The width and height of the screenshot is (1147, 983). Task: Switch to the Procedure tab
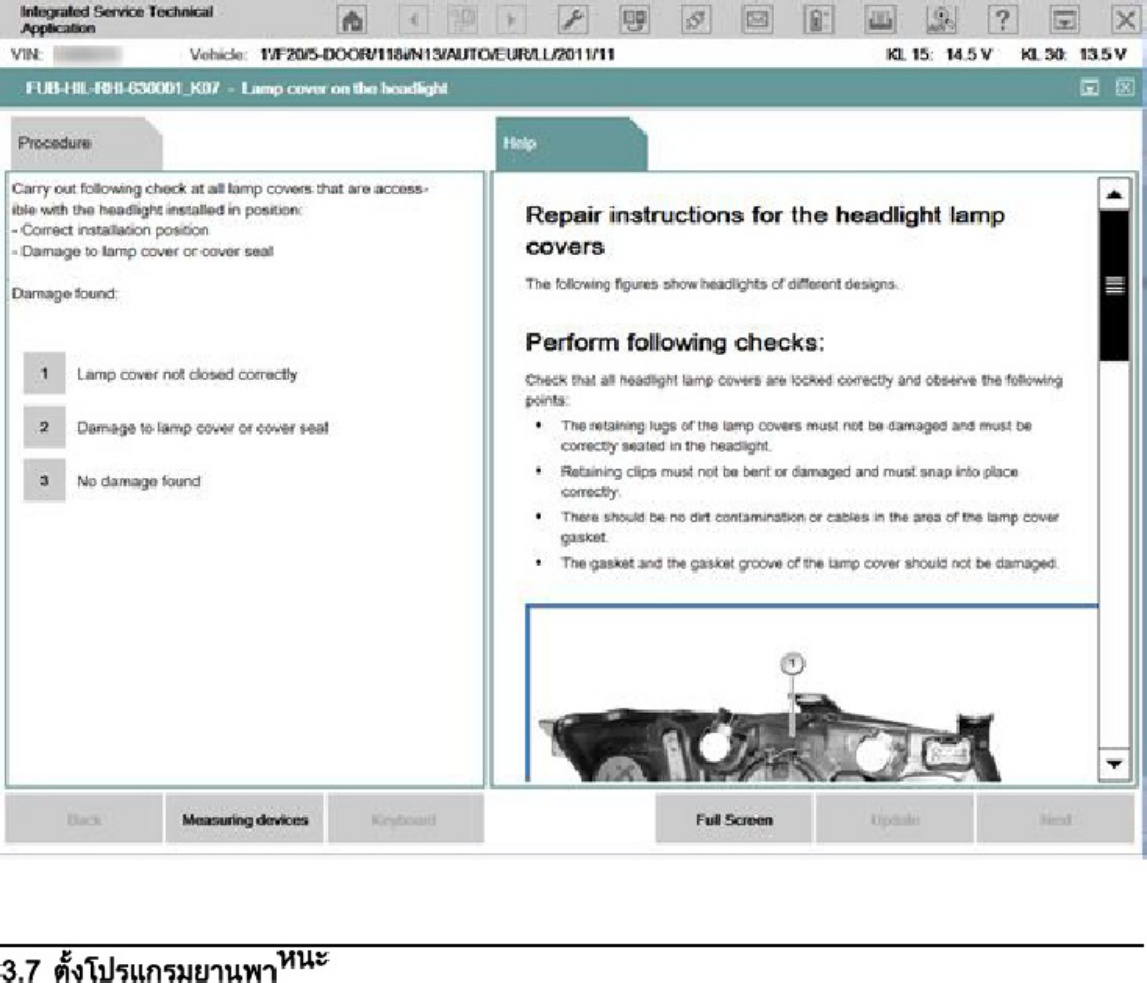[x=86, y=143]
